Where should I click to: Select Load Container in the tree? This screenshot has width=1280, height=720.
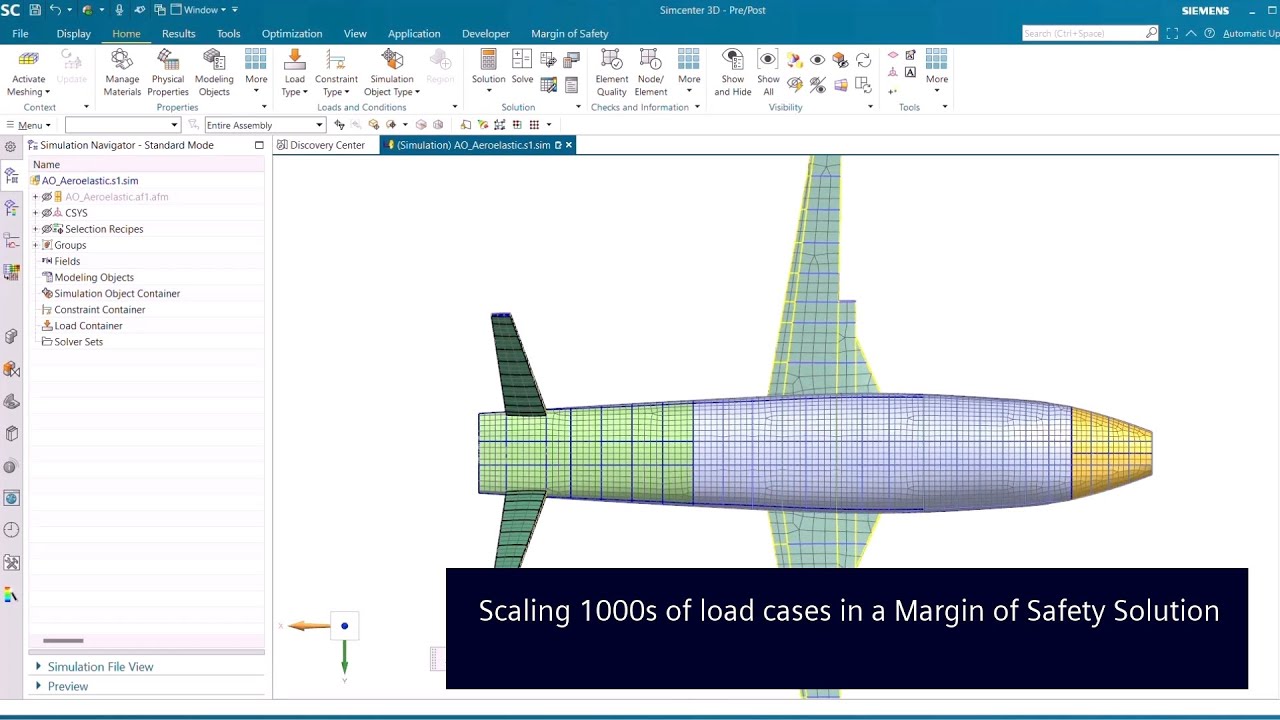pyautogui.click(x=88, y=326)
